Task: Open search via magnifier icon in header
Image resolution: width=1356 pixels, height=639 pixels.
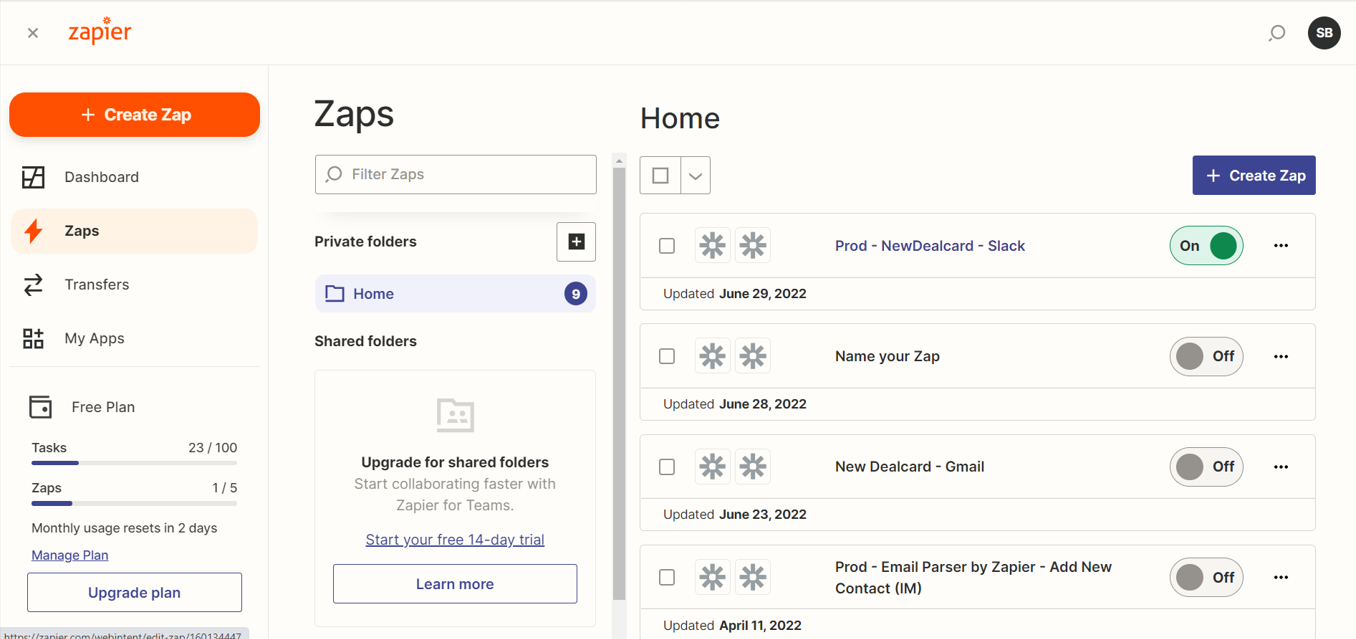Action: pos(1277,33)
